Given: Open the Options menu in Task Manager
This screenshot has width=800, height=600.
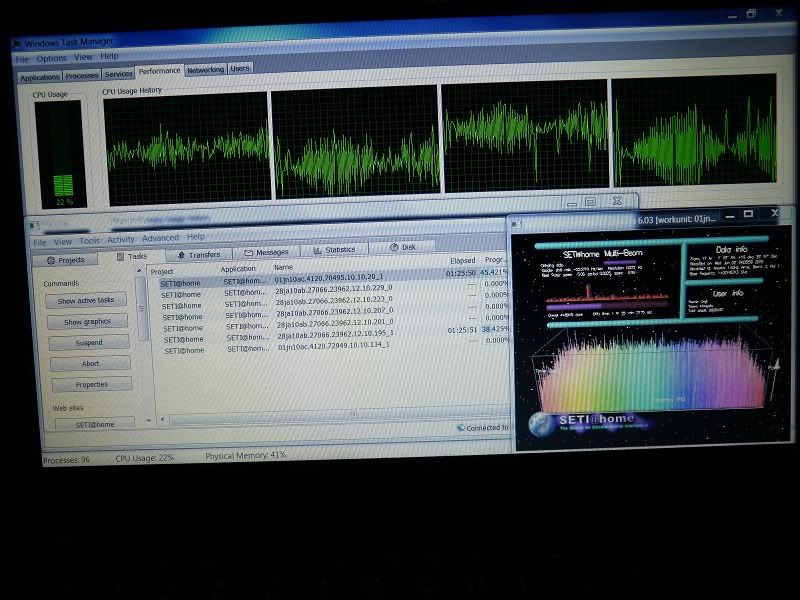Looking at the screenshot, I should [x=52, y=58].
